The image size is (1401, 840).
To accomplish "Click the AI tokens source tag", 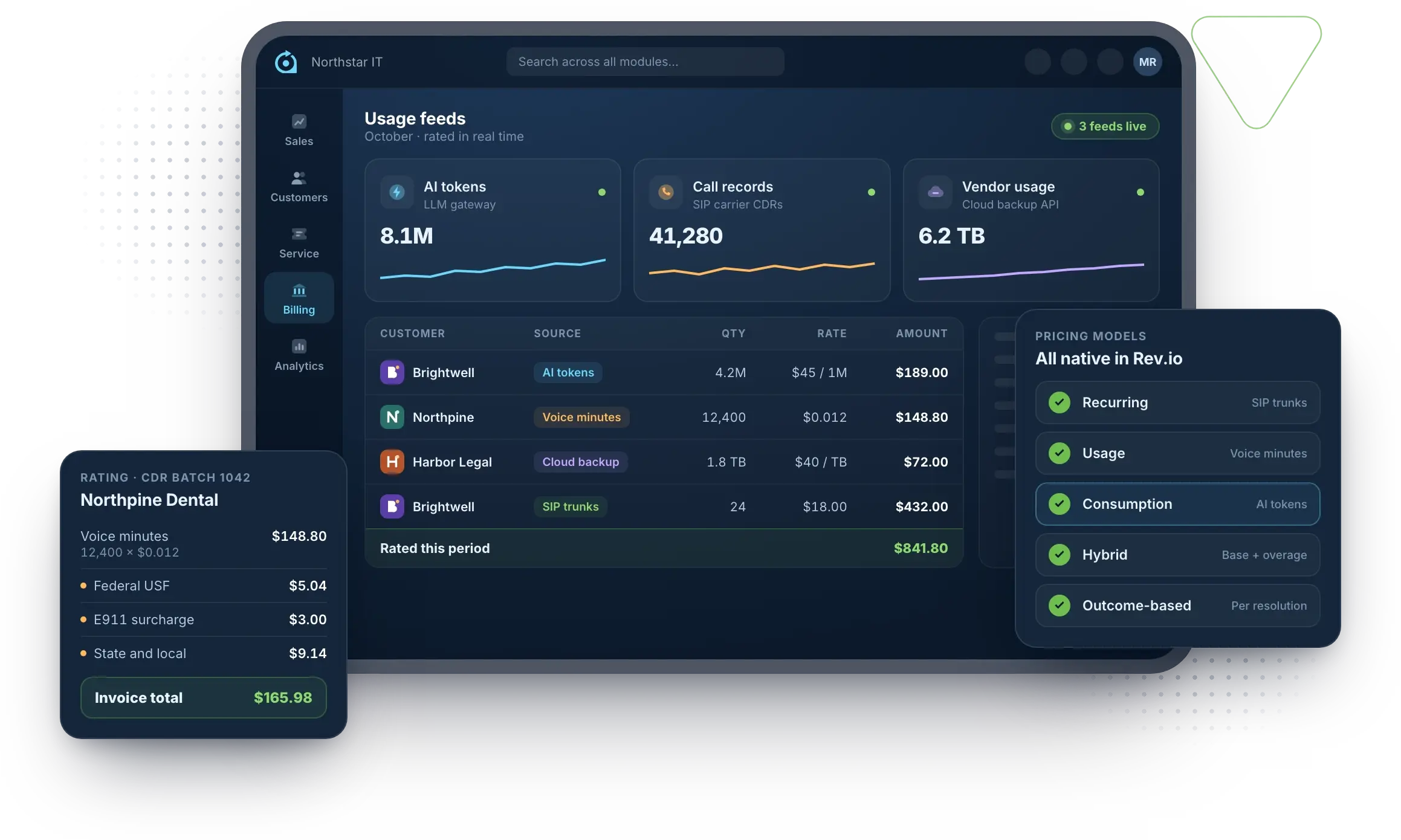I will point(568,372).
